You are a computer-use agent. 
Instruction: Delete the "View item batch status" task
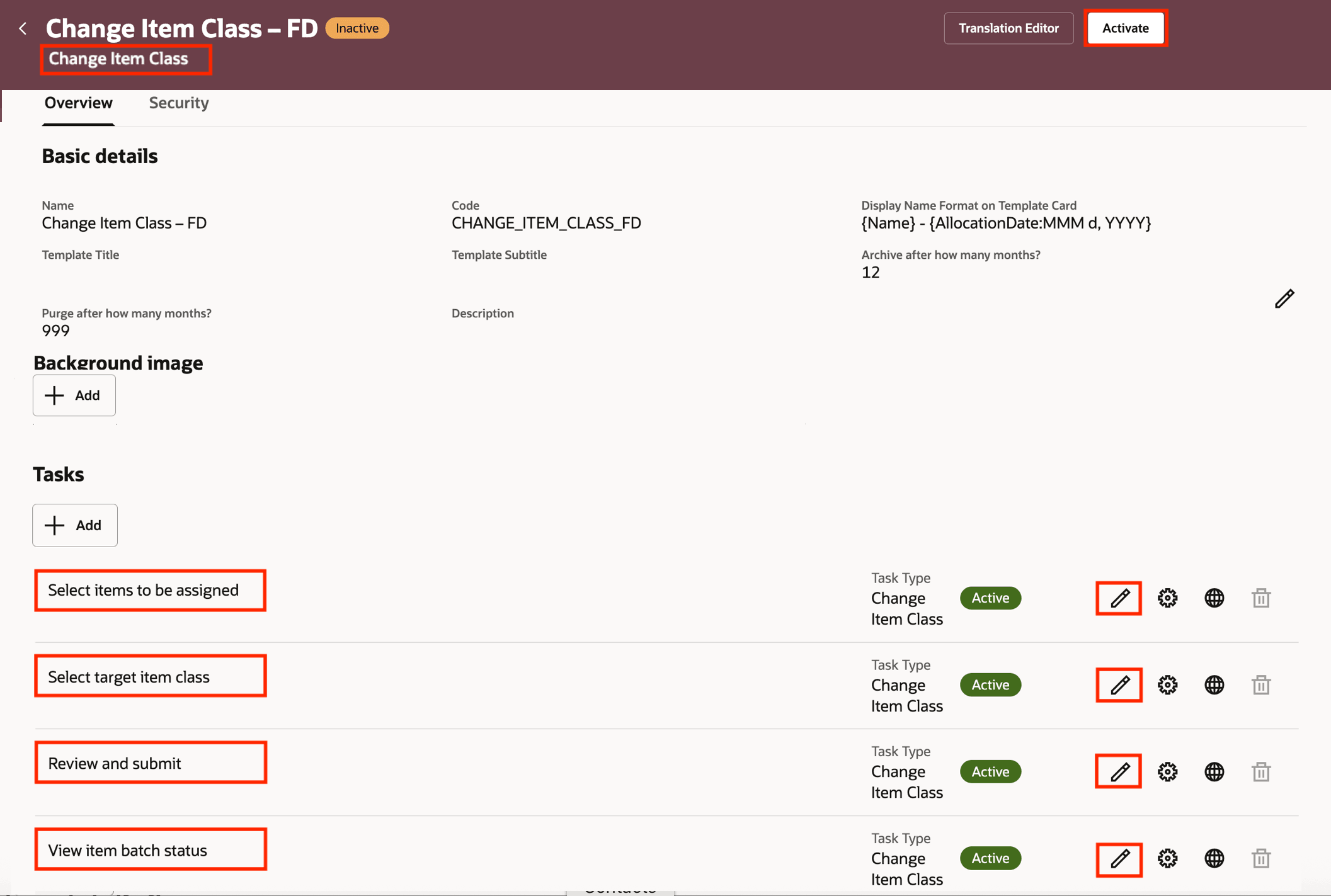pos(1260,858)
